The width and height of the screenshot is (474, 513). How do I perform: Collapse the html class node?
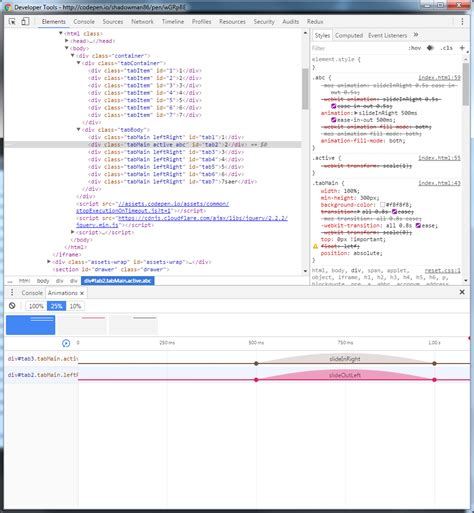point(61,33)
